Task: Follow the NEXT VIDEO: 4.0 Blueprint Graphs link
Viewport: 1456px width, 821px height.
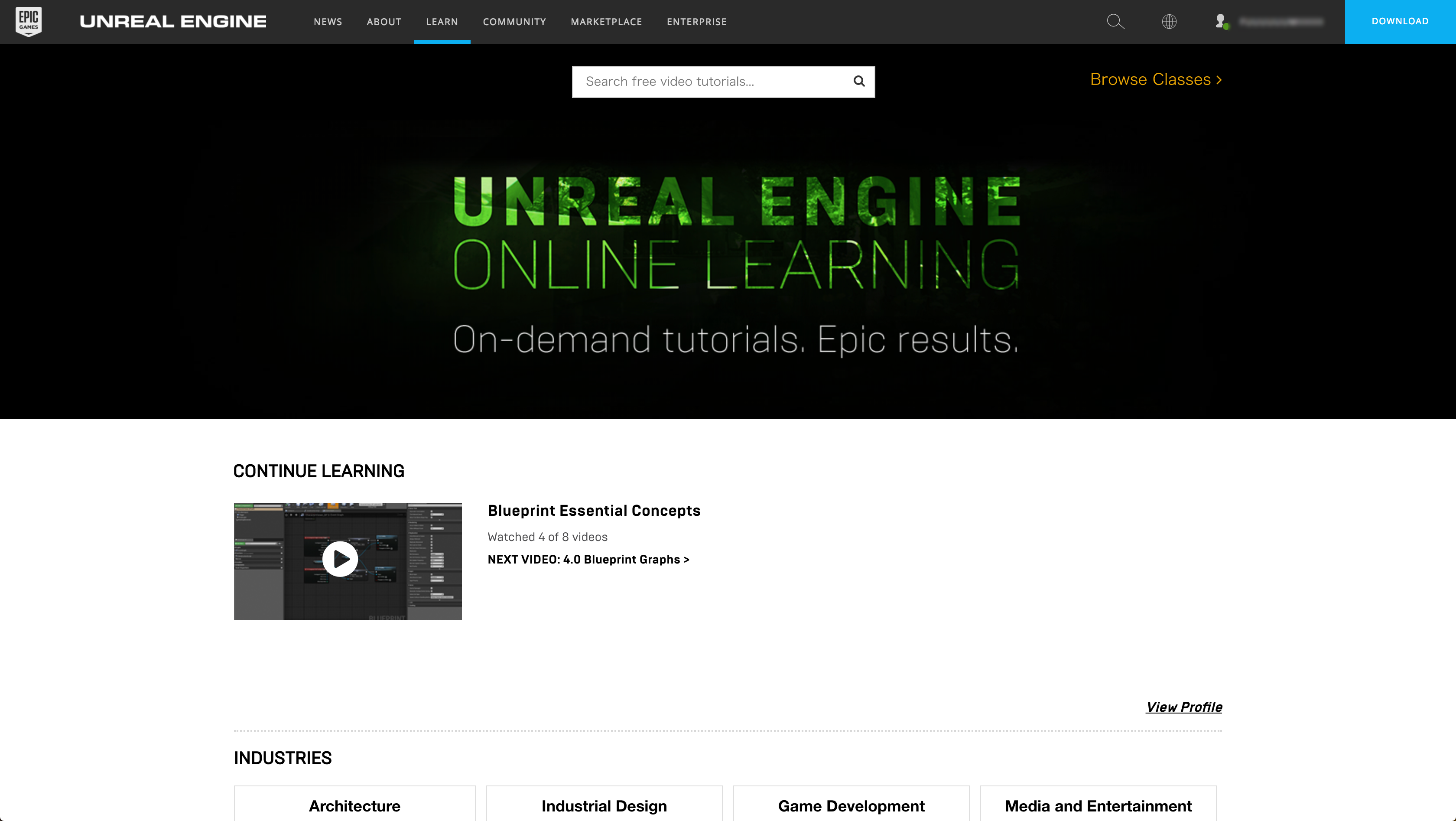Action: pos(588,559)
